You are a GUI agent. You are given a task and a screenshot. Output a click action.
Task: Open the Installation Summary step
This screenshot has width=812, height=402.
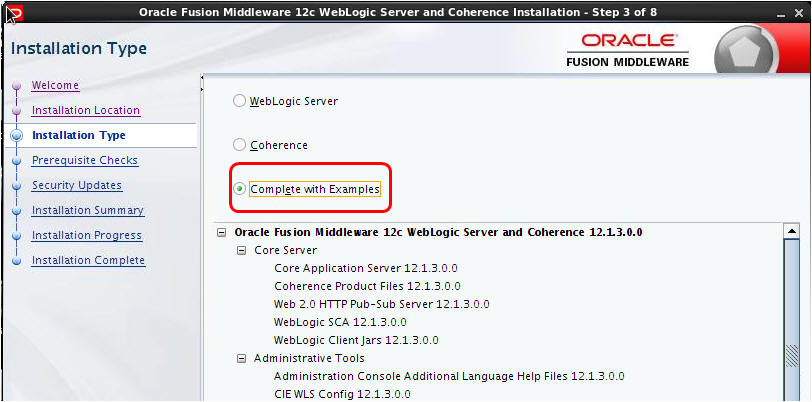point(88,210)
